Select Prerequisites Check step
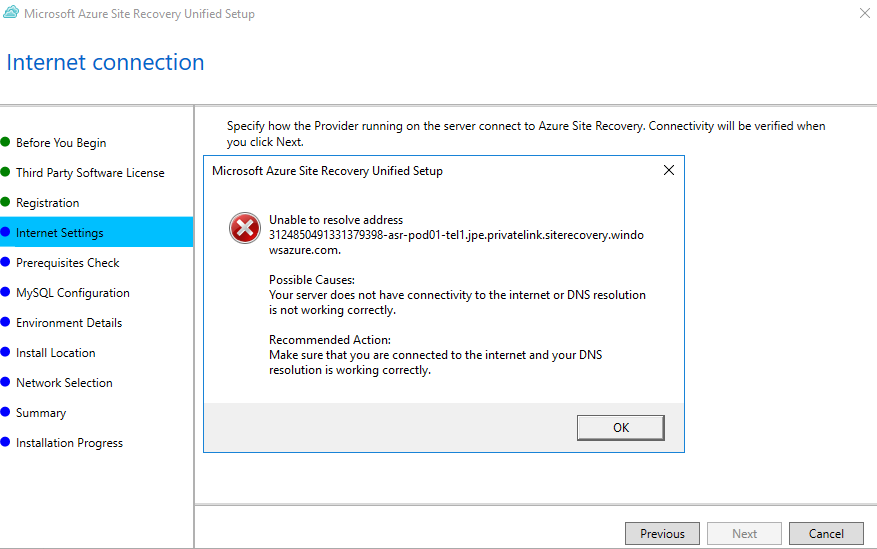This screenshot has width=877, height=549. pos(68,263)
